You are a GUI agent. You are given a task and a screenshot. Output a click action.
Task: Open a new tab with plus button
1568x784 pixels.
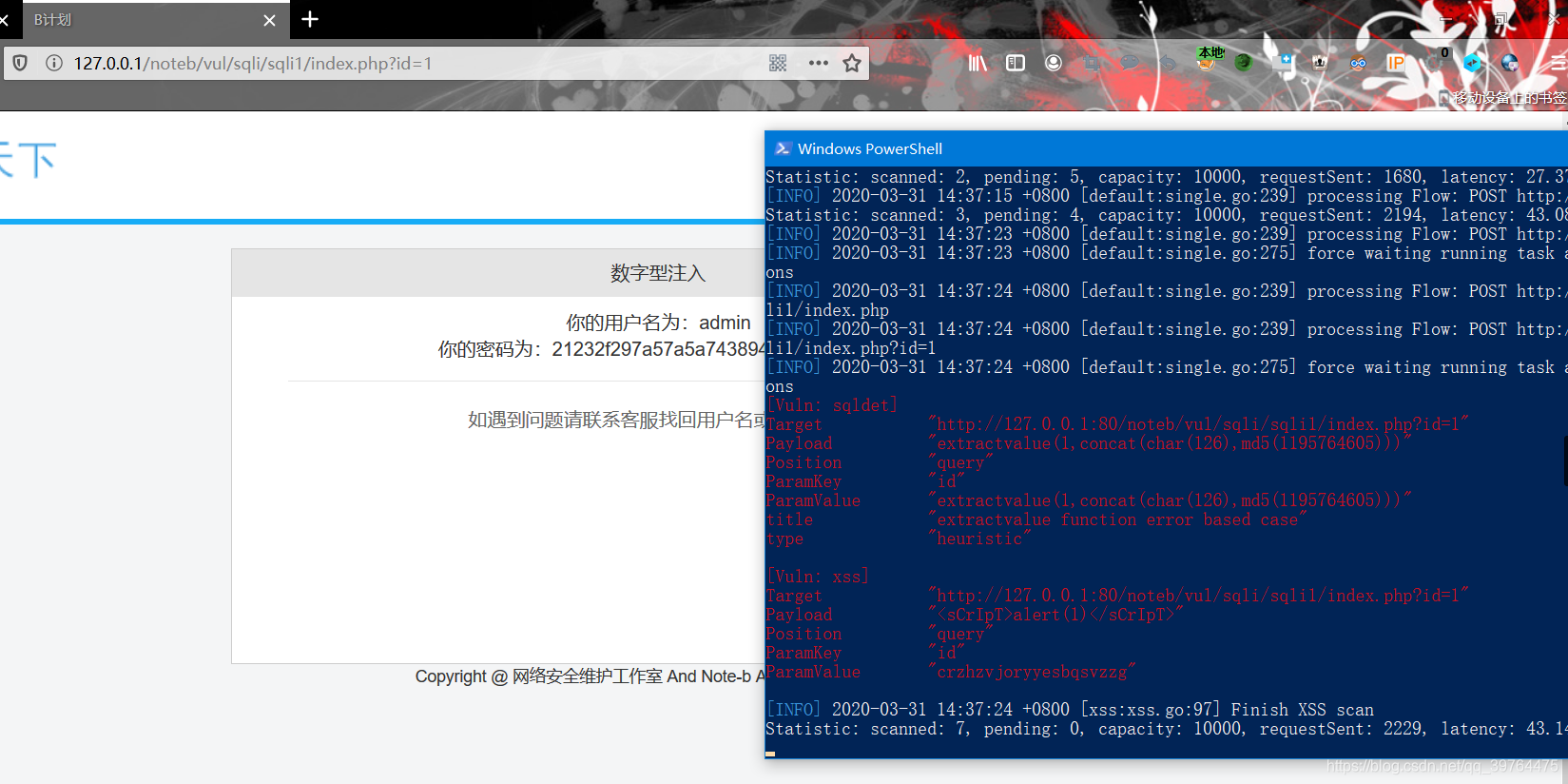tap(310, 19)
